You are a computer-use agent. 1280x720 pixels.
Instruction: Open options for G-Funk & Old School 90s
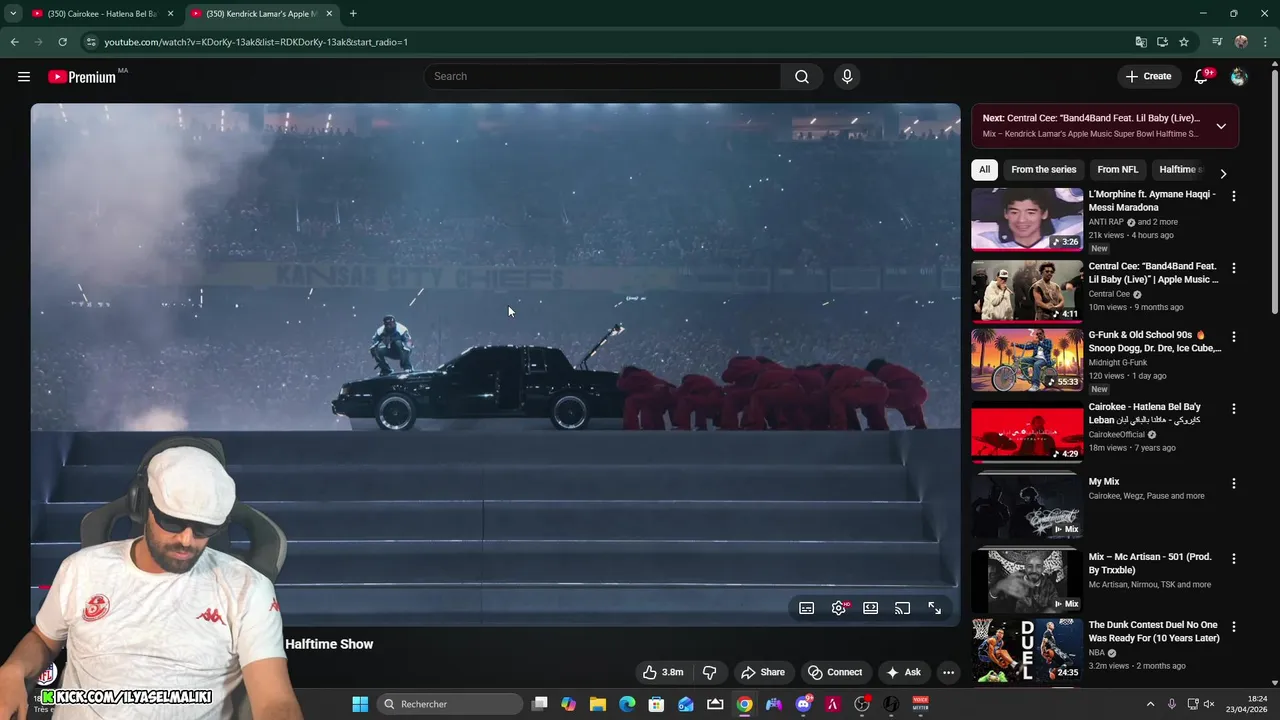point(1234,337)
